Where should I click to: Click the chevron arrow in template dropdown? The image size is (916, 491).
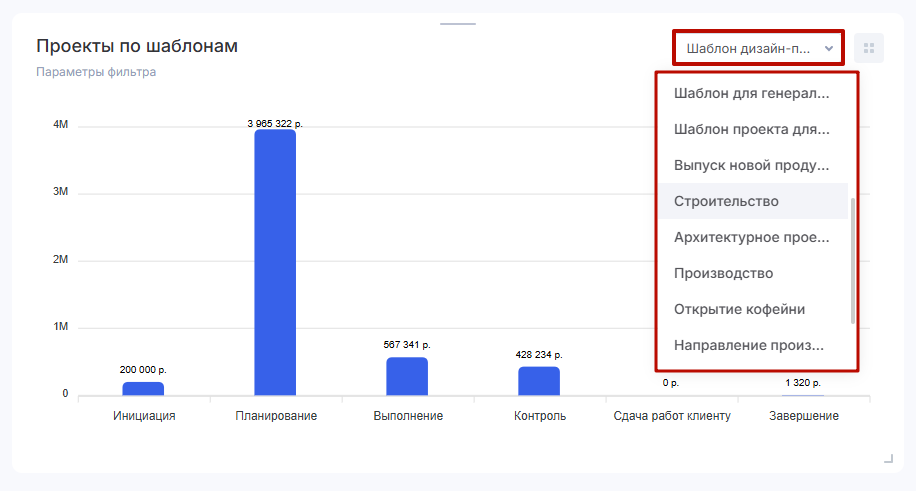[828, 48]
